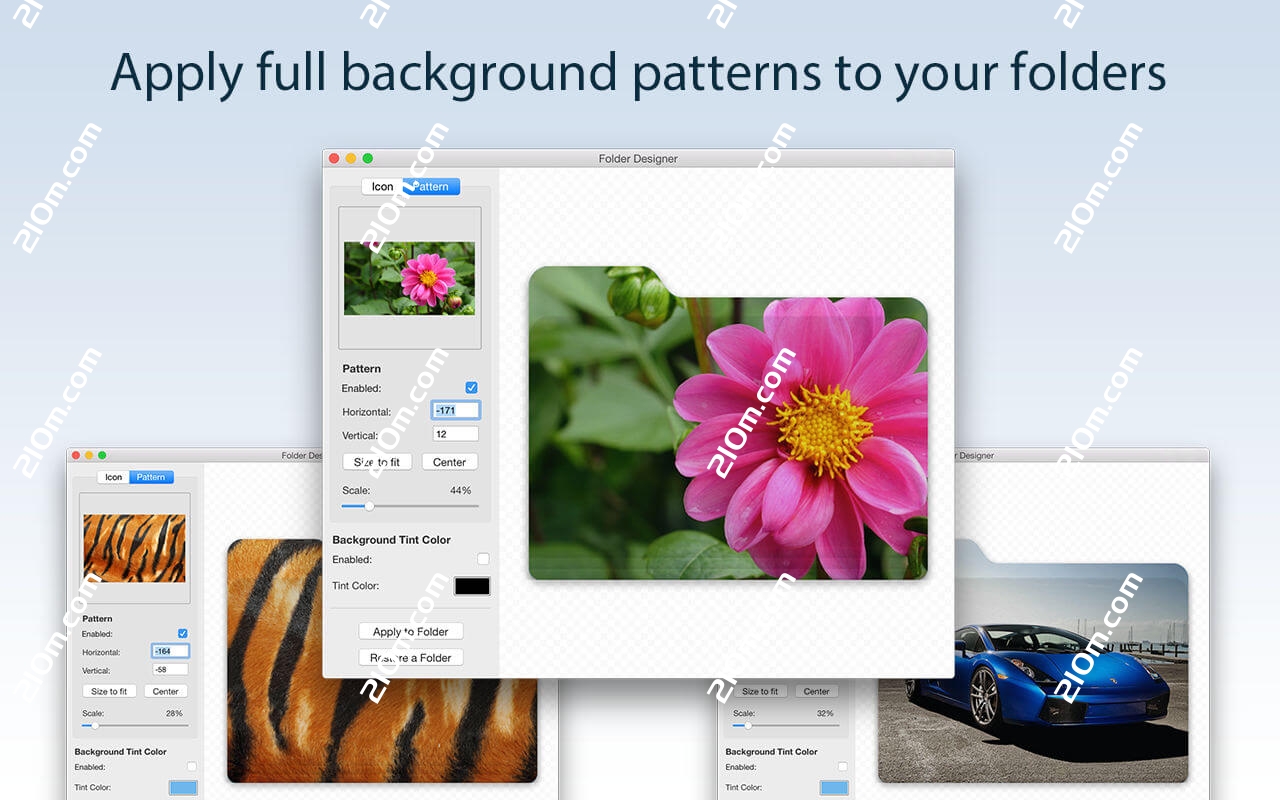Click the Vertical input showing 12
The image size is (1280, 800).
click(x=455, y=433)
